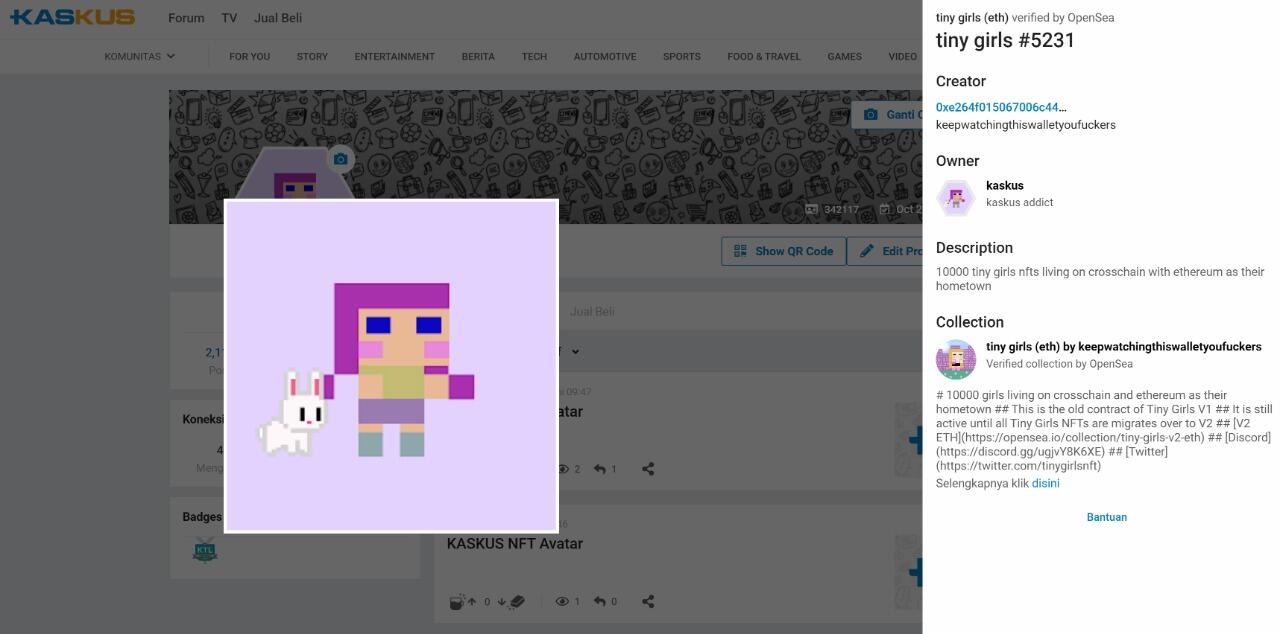Click second thread's share icon
Image resolution: width=1280 pixels, height=634 pixels.
(648, 601)
